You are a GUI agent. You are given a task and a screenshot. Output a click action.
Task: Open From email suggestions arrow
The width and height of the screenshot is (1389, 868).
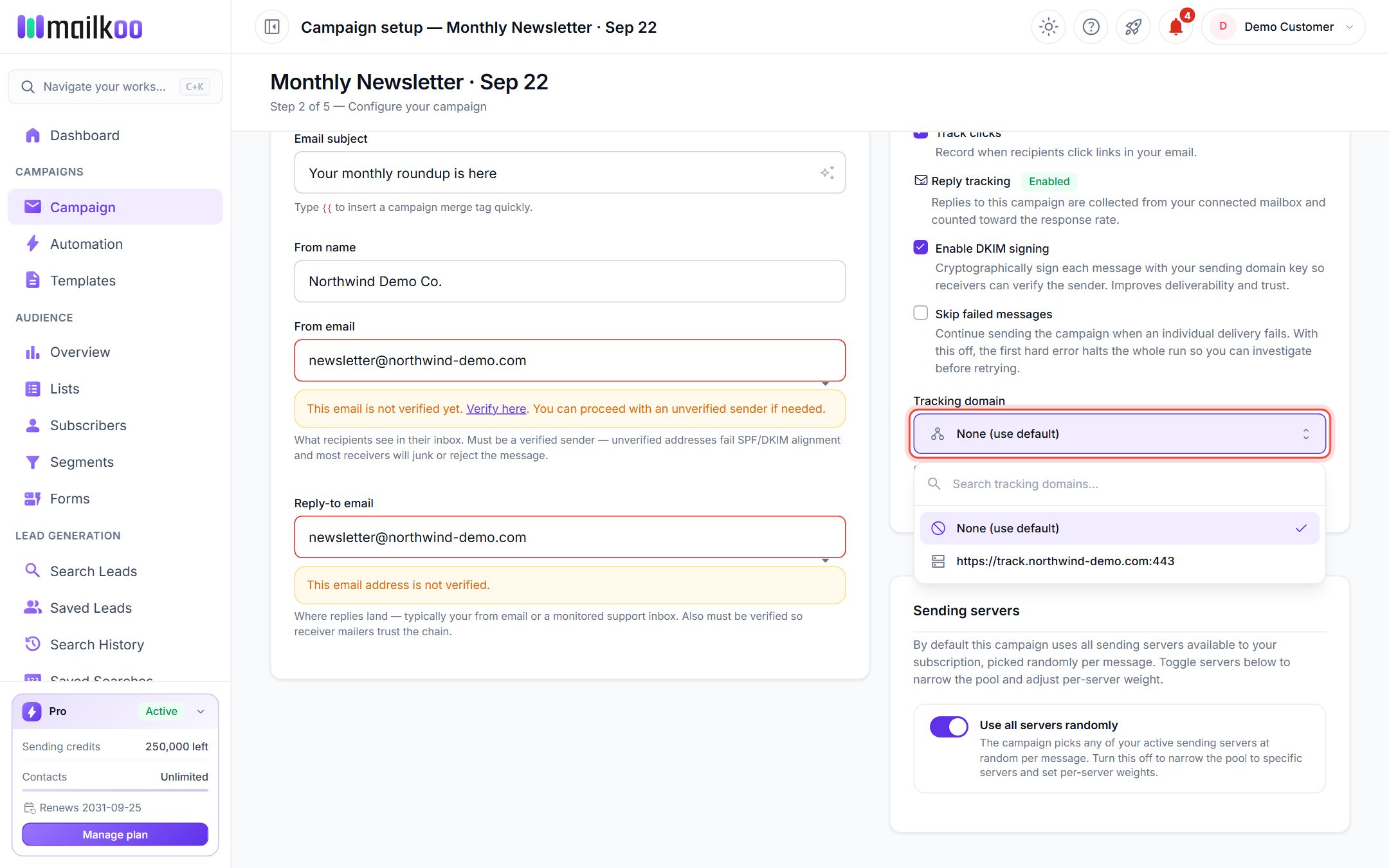[825, 384]
